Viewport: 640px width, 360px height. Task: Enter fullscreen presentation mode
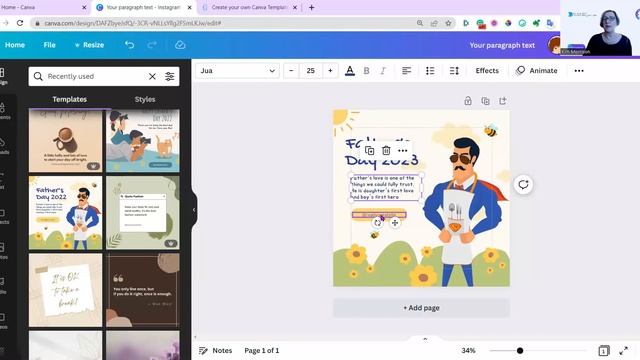[x=623, y=351]
